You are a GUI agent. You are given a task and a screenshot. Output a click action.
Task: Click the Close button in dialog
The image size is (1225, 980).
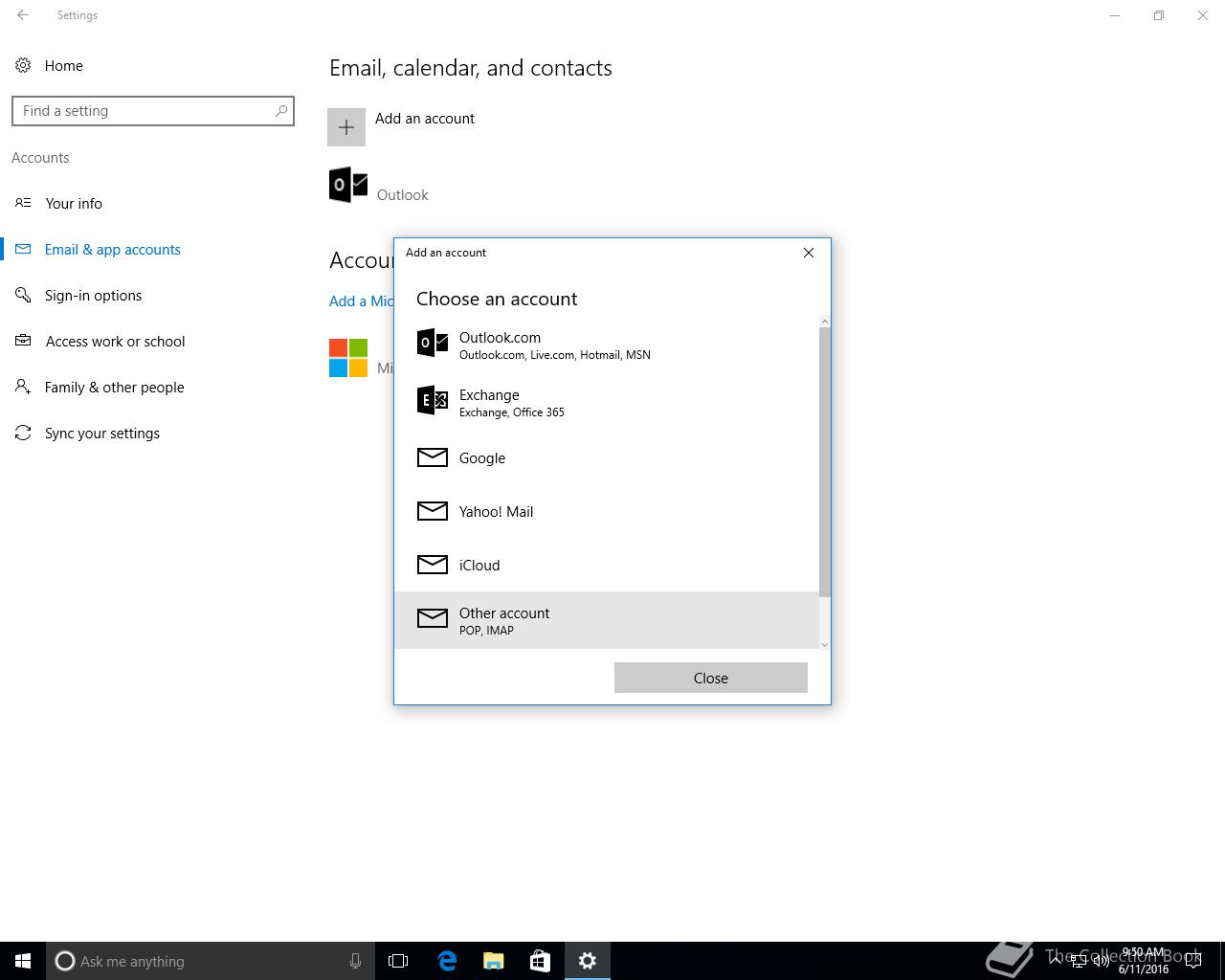711,678
